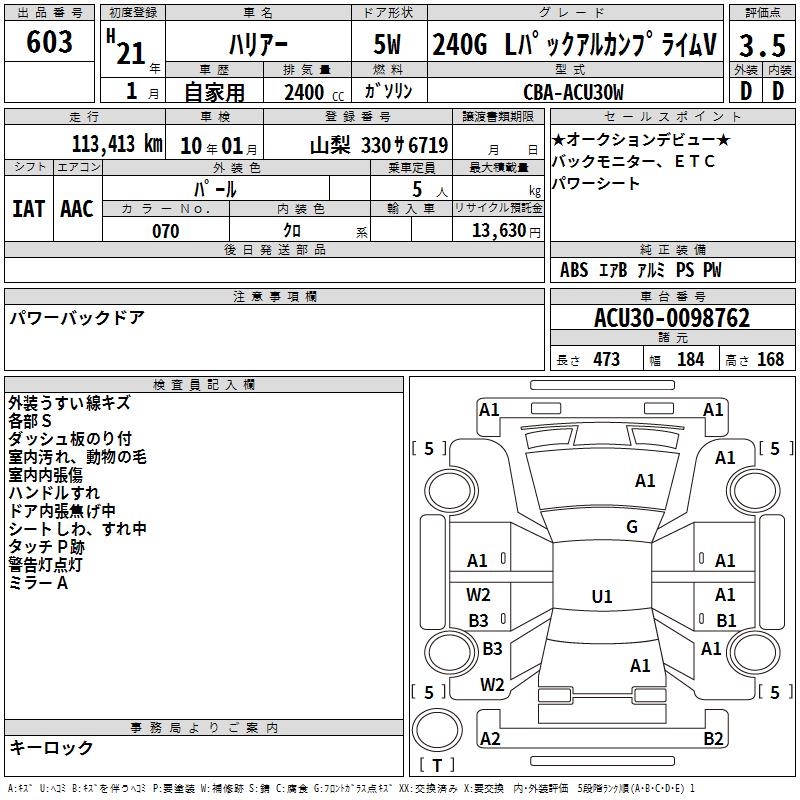Select the model code CBA-ACU30W
The image size is (800, 800).
(573, 92)
